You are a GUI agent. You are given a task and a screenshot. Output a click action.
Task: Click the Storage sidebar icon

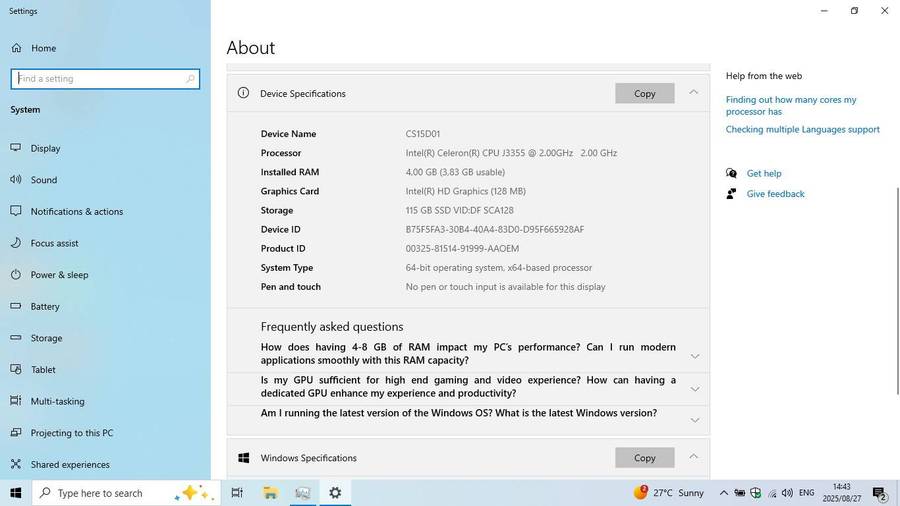(15, 337)
